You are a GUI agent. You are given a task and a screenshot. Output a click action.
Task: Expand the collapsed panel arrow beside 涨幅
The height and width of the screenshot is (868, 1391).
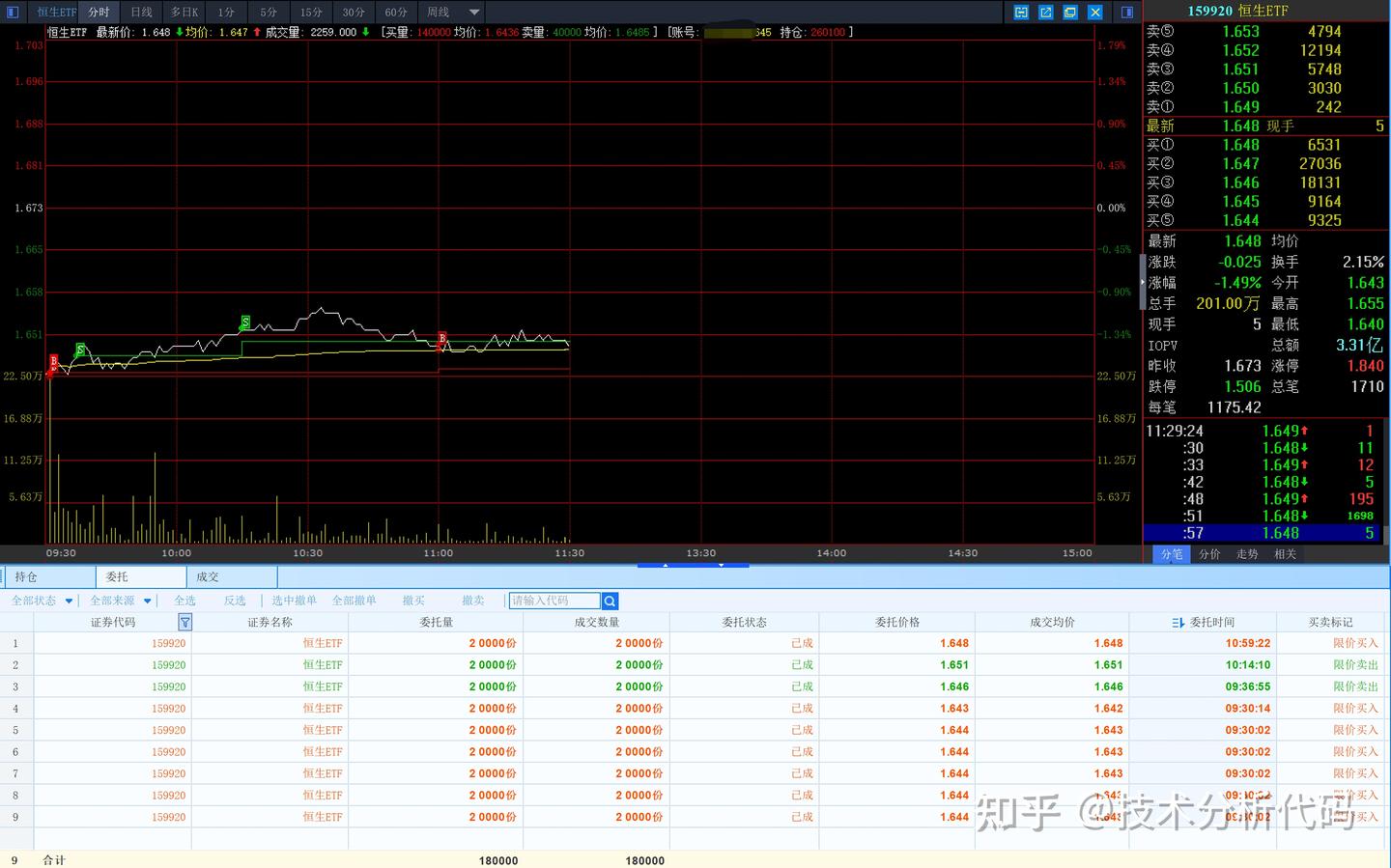coord(1143,282)
